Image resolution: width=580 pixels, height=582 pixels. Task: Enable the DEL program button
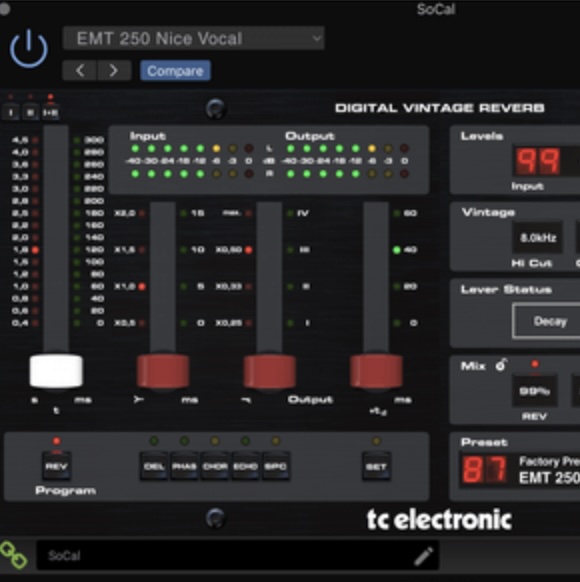point(154,466)
